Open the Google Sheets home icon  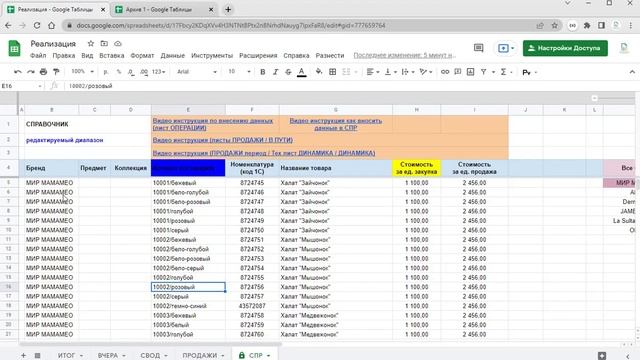point(14,48)
